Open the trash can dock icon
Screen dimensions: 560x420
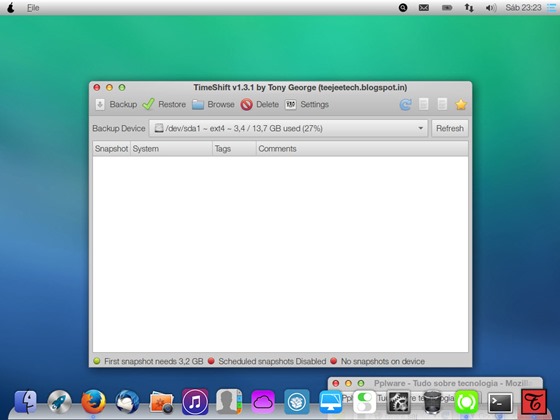432,402
